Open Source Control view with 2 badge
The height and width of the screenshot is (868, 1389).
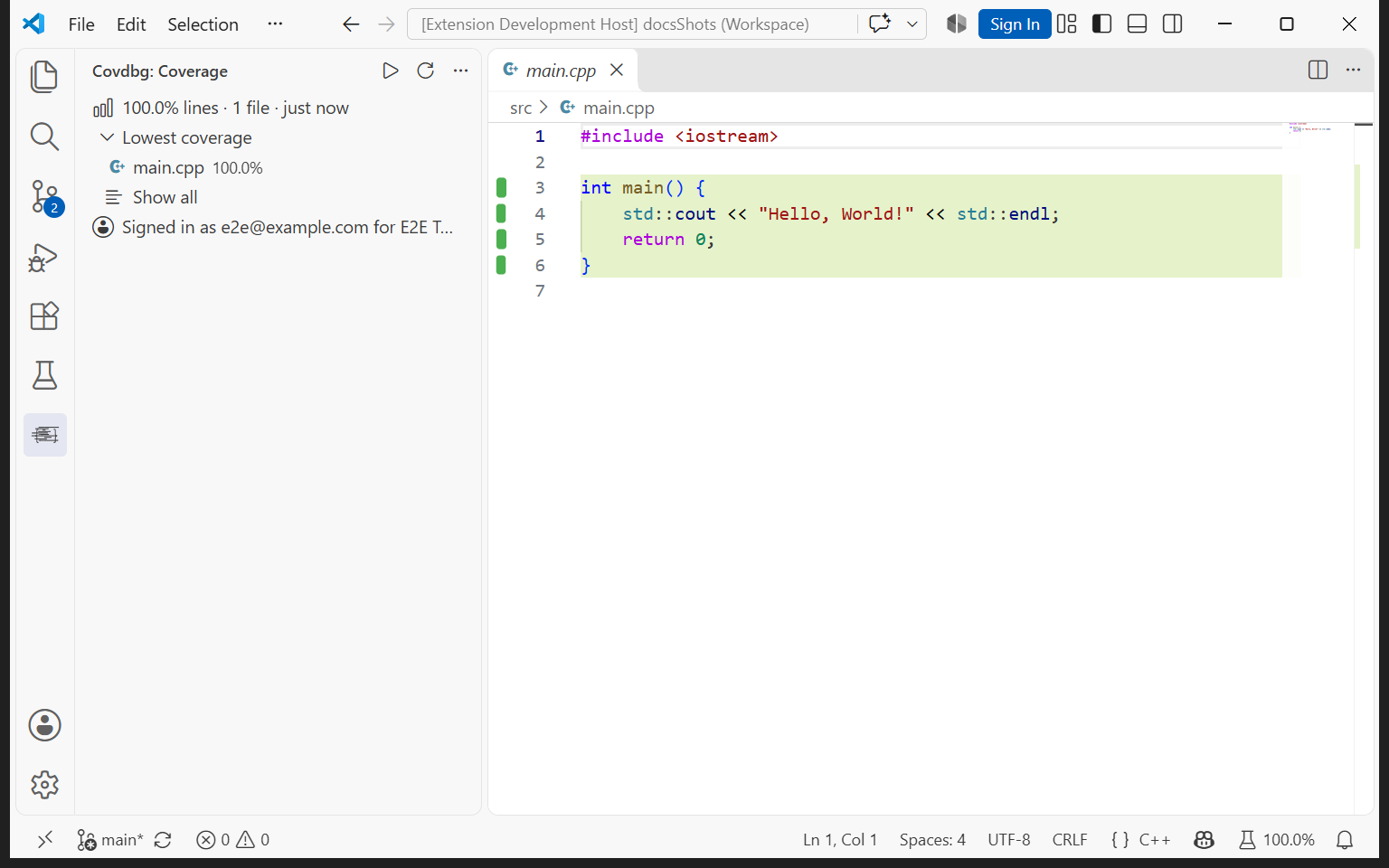pos(44,196)
